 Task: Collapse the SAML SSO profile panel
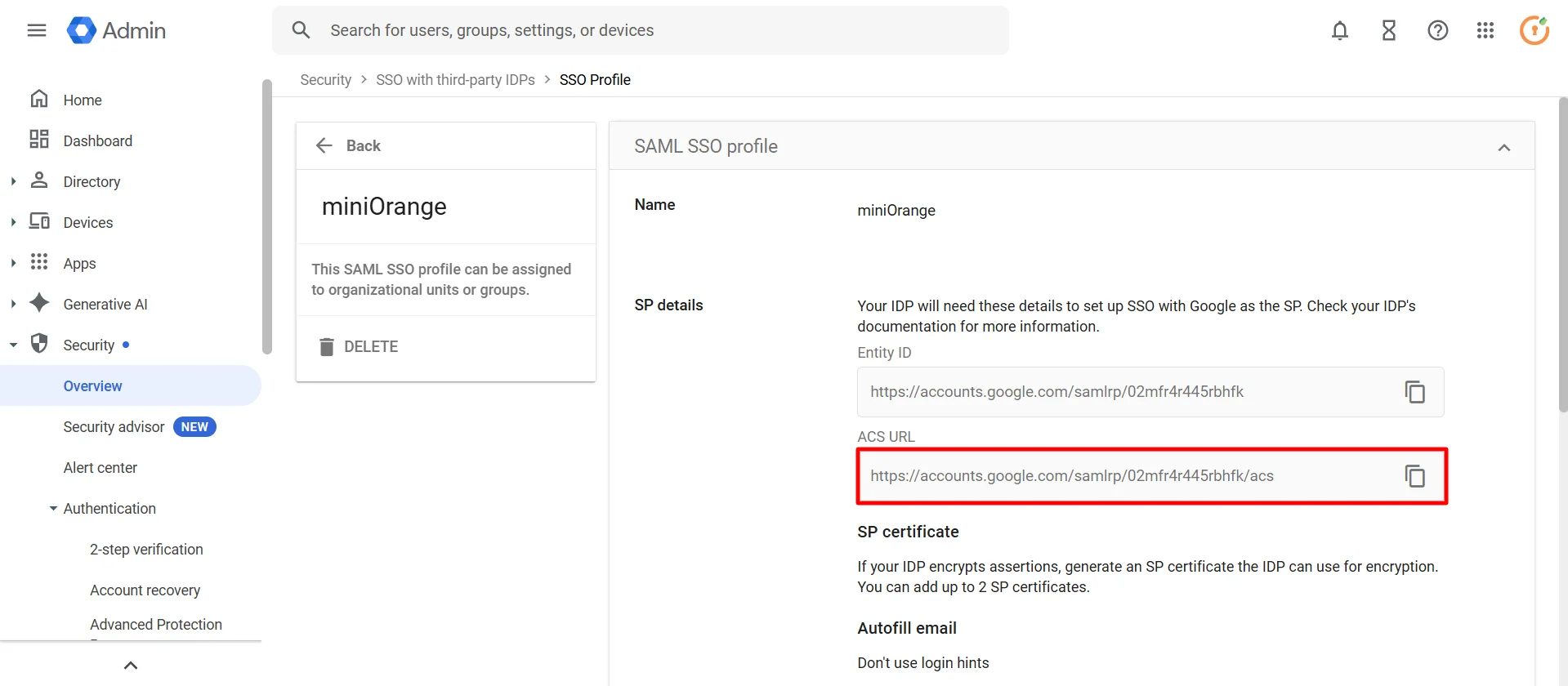(1504, 148)
